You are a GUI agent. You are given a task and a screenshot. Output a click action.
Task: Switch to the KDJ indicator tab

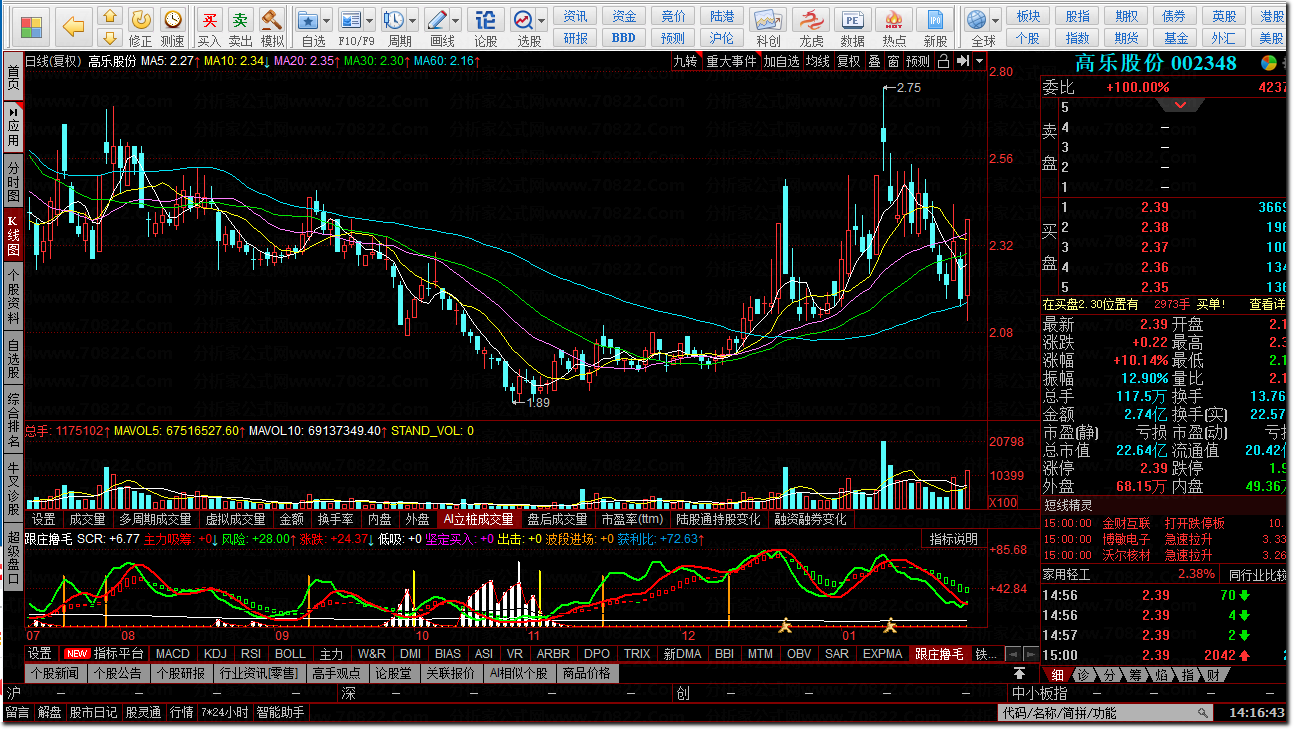coord(215,654)
